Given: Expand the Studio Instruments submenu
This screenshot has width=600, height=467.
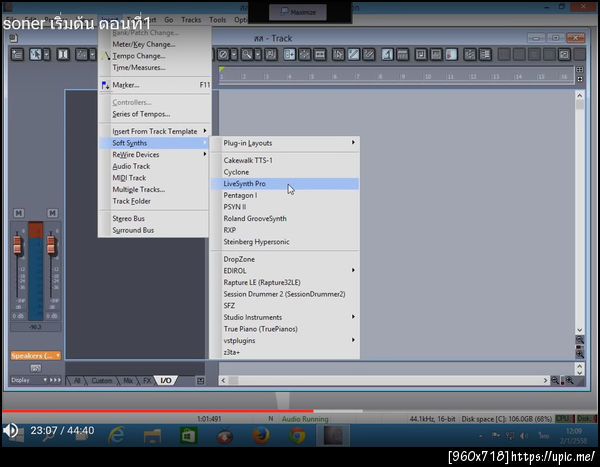Looking at the screenshot, I should tap(285, 317).
